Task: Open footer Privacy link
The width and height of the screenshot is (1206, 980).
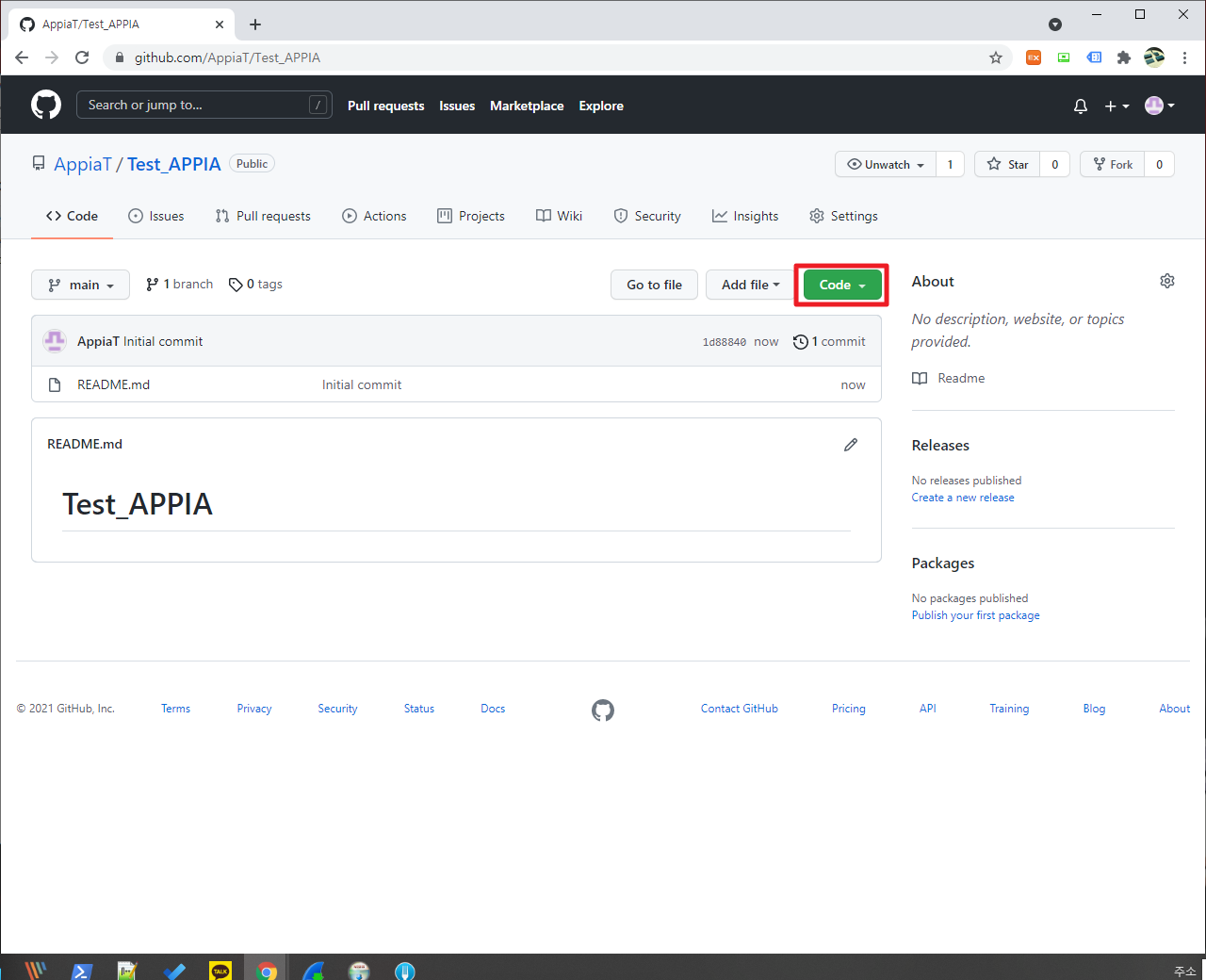Action: coord(254,709)
